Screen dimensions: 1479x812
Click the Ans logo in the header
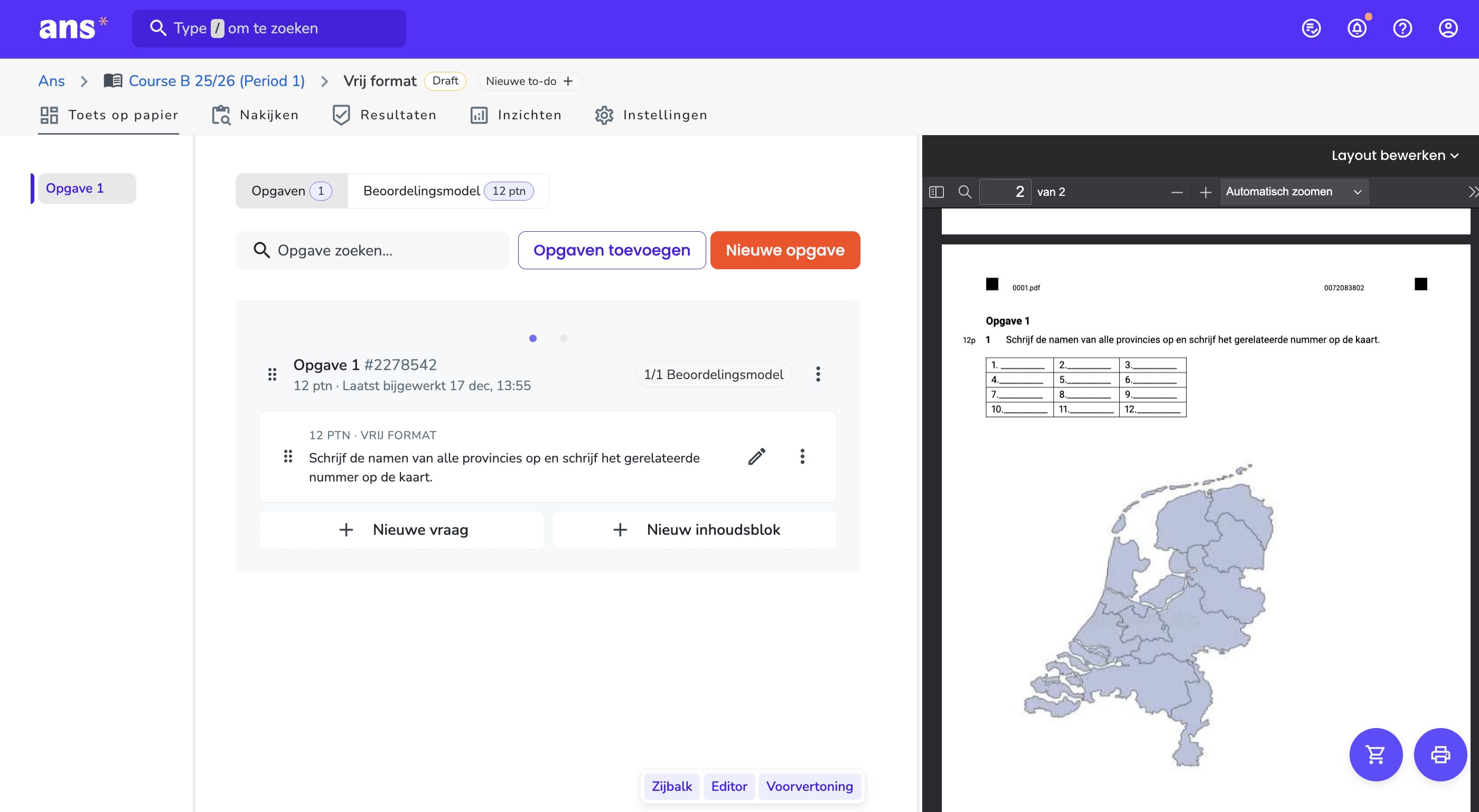coord(72,28)
